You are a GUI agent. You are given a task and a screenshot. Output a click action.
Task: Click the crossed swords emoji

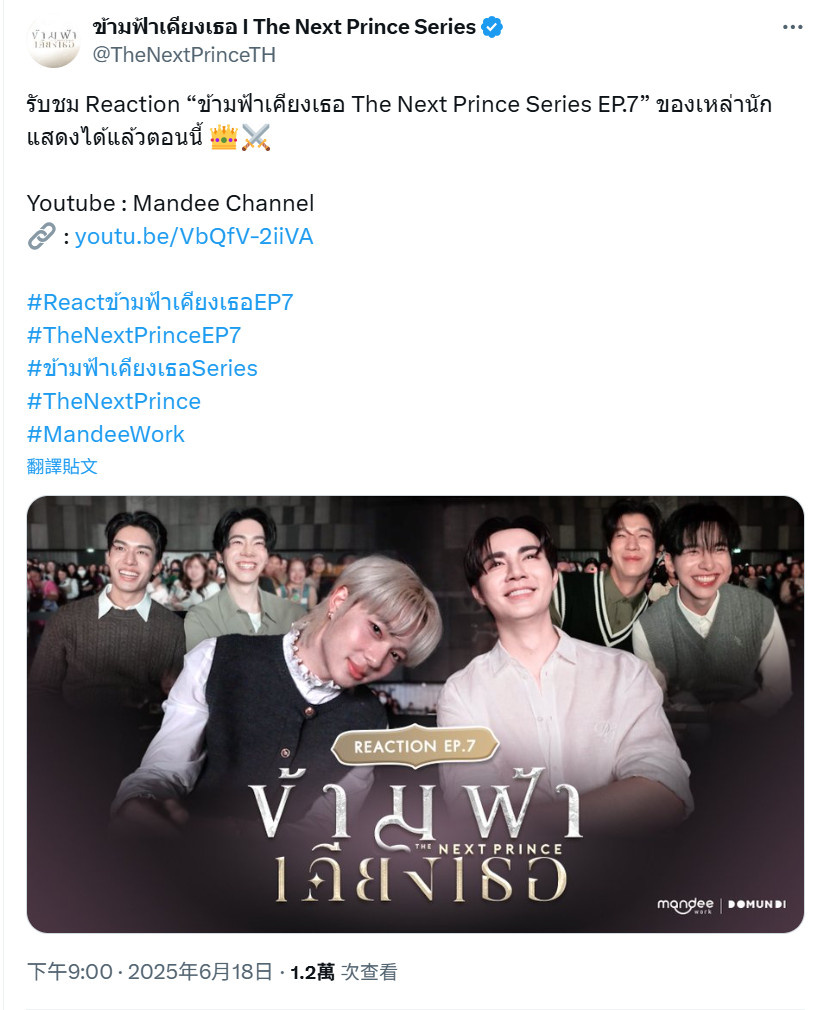[x=256, y=137]
